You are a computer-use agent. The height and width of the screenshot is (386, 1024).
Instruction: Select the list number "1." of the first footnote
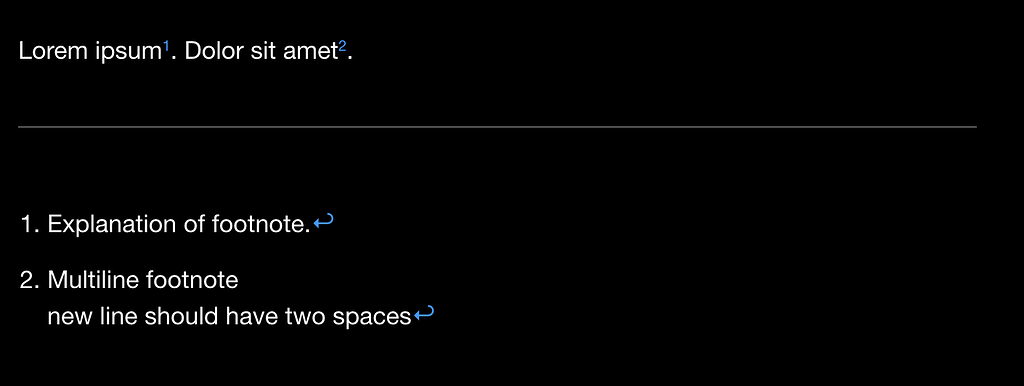(31, 225)
